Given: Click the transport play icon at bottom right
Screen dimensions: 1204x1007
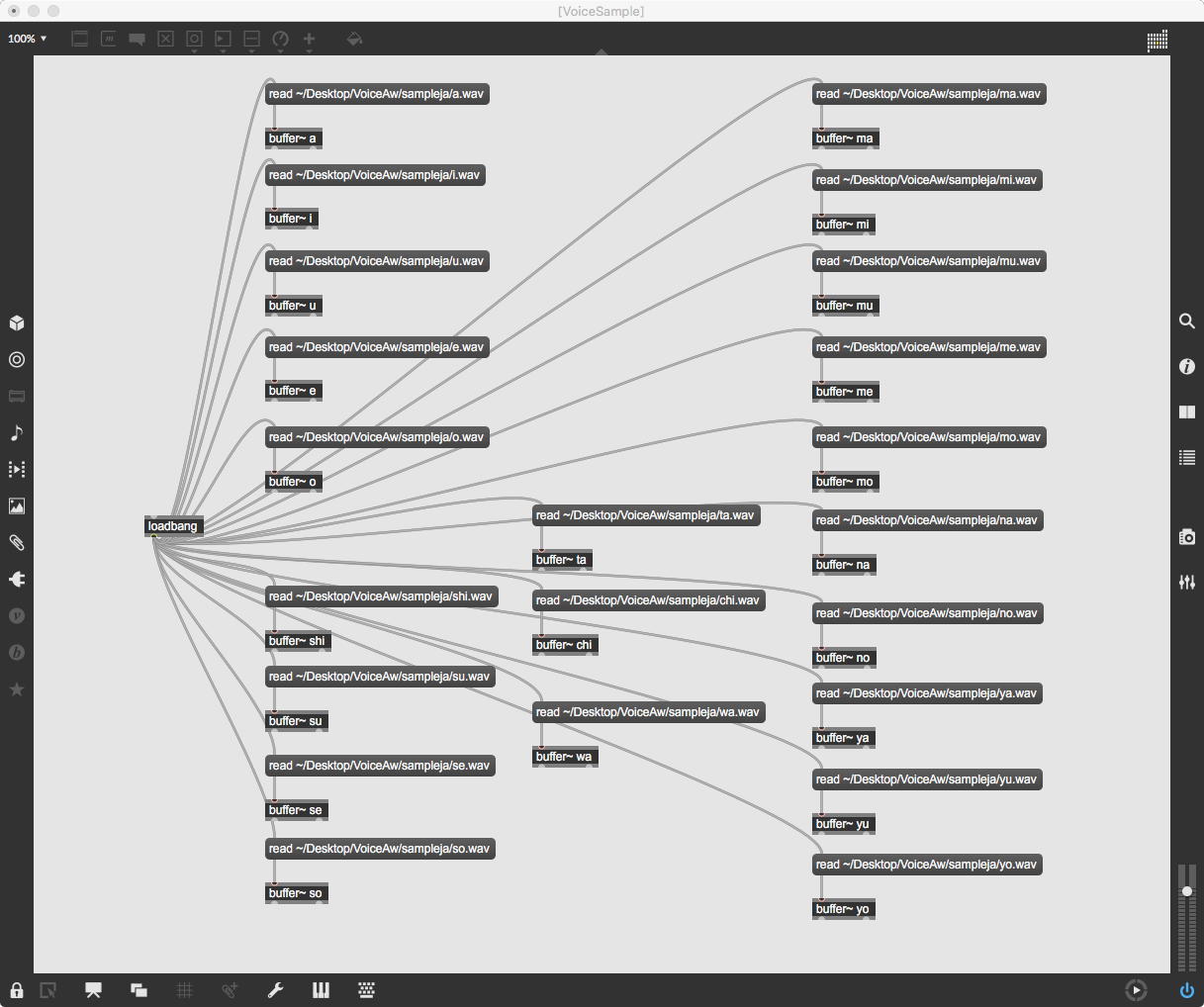Looking at the screenshot, I should [1136, 990].
